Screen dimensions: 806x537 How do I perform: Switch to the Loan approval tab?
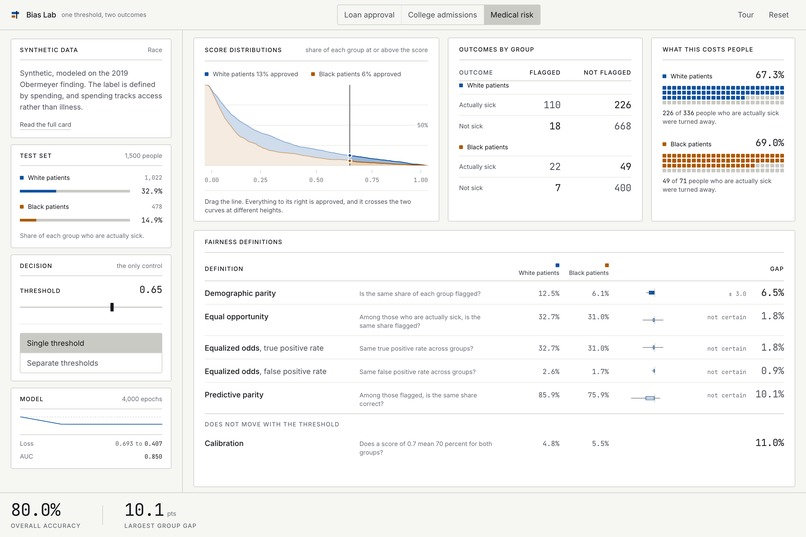click(369, 15)
